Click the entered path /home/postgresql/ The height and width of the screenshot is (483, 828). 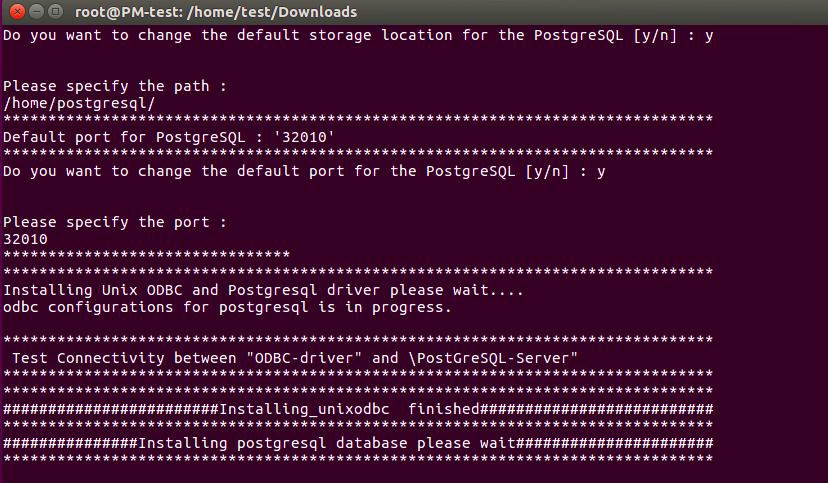[79, 103]
